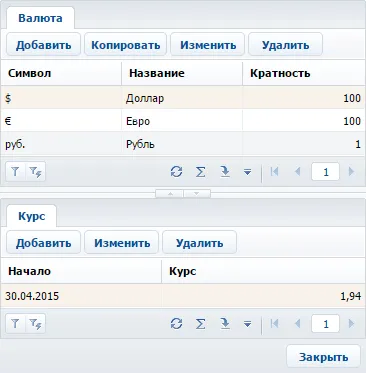The image size is (366, 373).
Task: Go to previous page in Валюта grid
Action: [298, 172]
